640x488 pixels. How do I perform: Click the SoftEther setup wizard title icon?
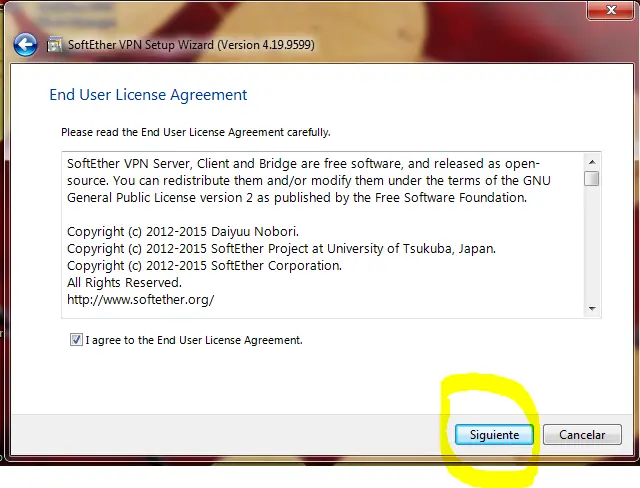pos(54,44)
